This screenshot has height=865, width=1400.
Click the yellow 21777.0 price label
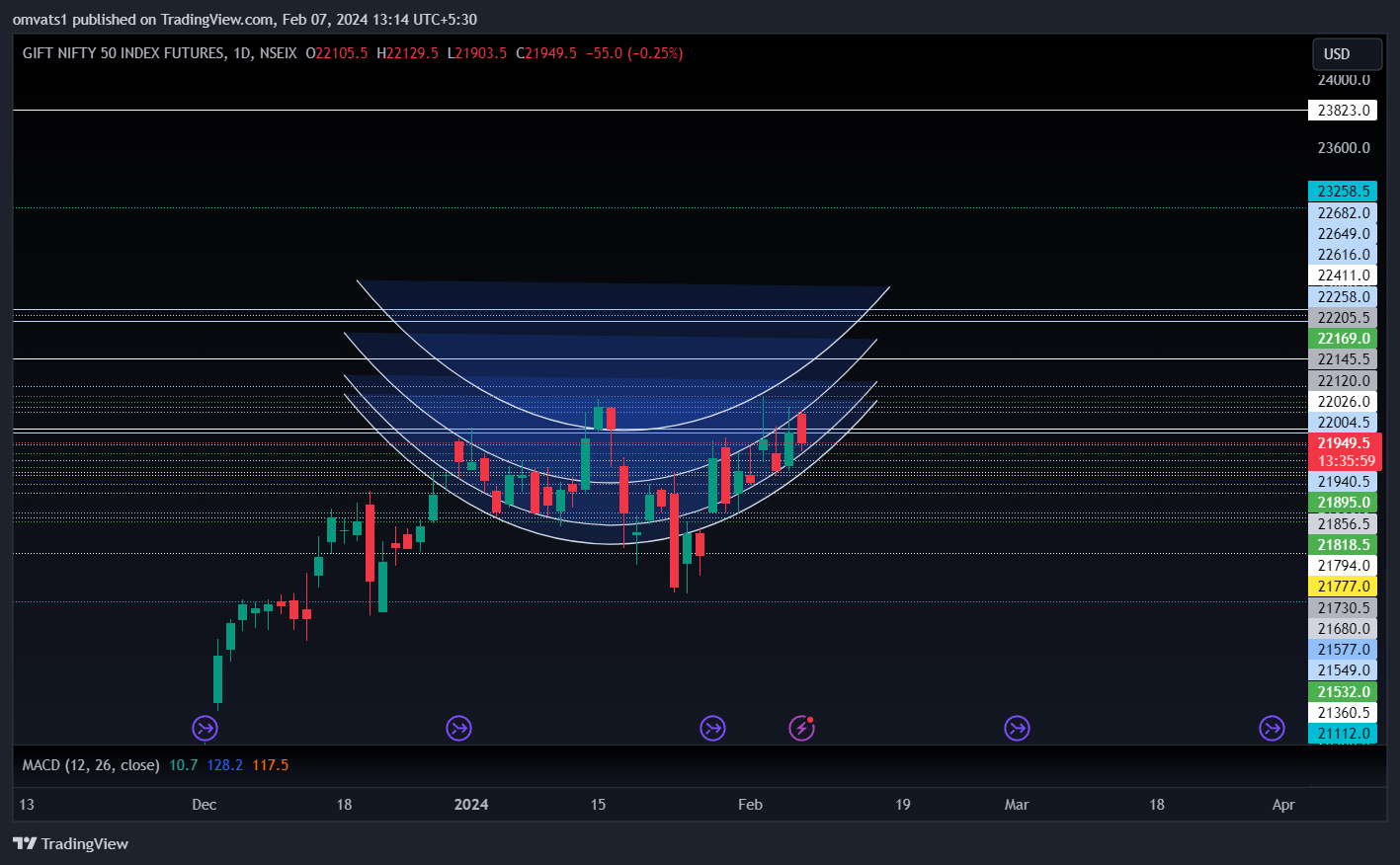(x=1343, y=587)
